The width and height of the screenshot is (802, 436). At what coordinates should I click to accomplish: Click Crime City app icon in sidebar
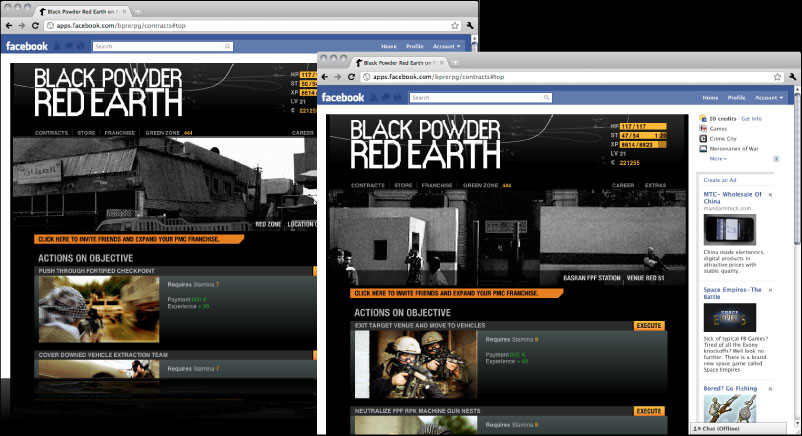pyautogui.click(x=703, y=139)
